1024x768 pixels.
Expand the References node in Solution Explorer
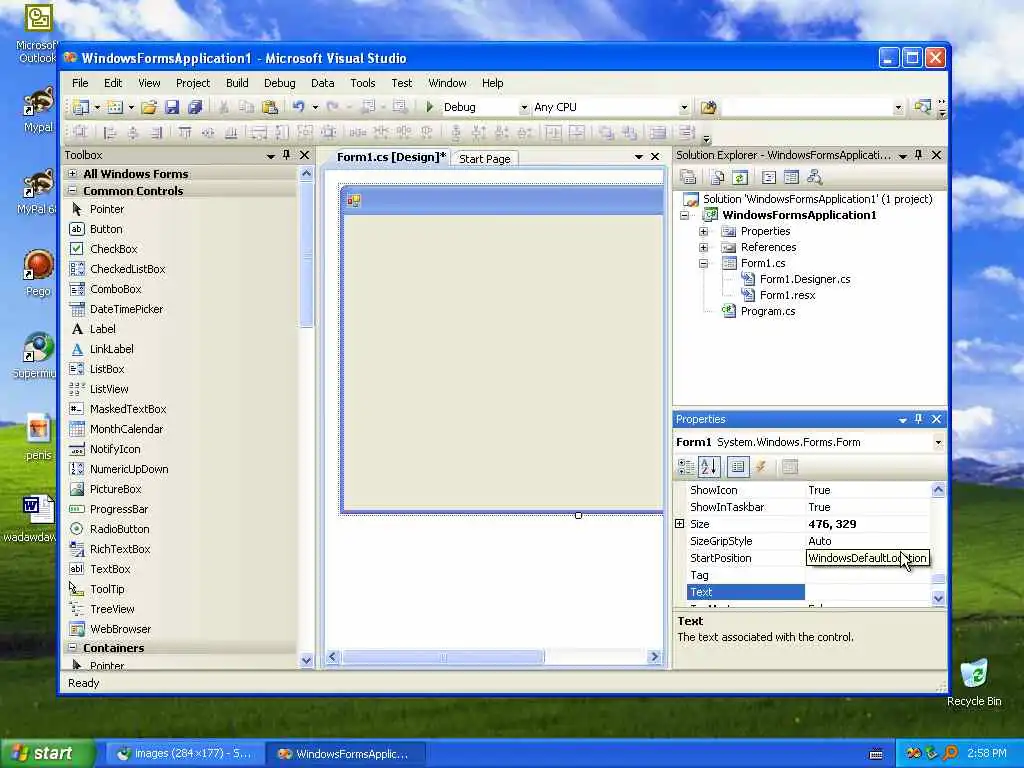pyautogui.click(x=703, y=248)
